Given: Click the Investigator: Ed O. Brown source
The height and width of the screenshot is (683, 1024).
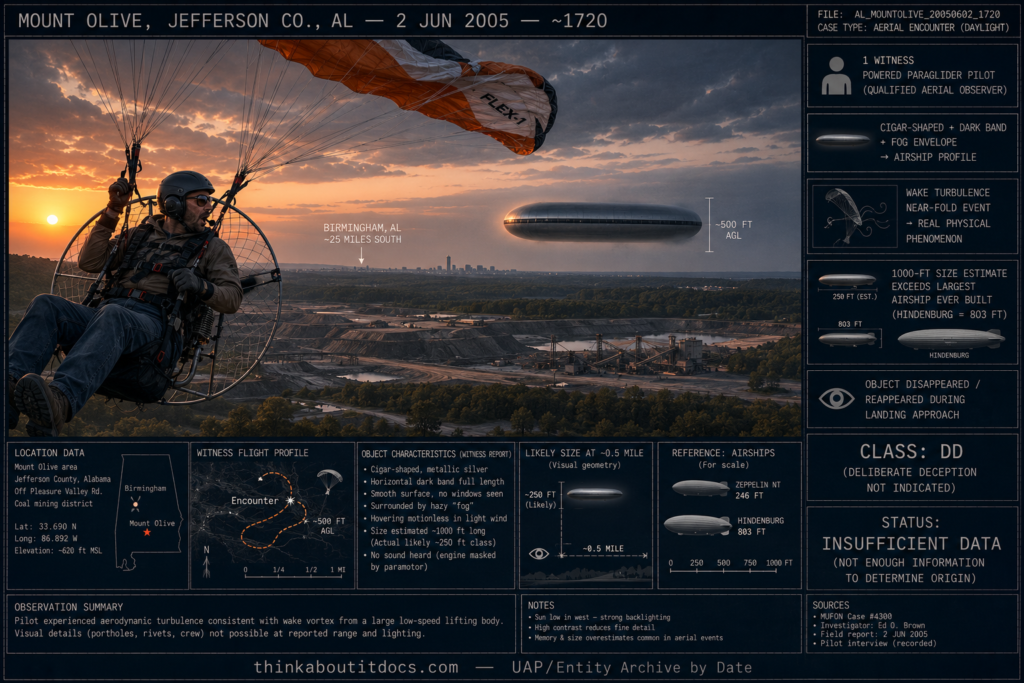Looking at the screenshot, I should (x=869, y=625).
